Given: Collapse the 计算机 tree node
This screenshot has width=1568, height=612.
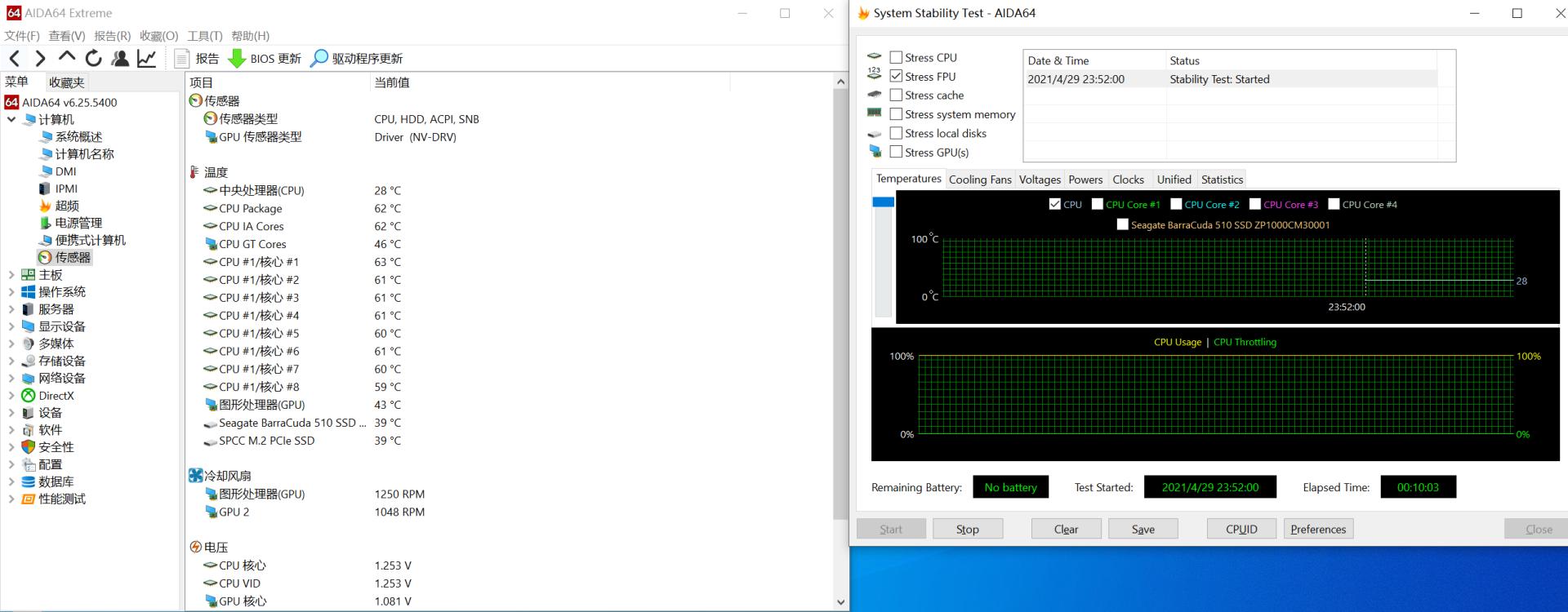Looking at the screenshot, I should (x=11, y=119).
